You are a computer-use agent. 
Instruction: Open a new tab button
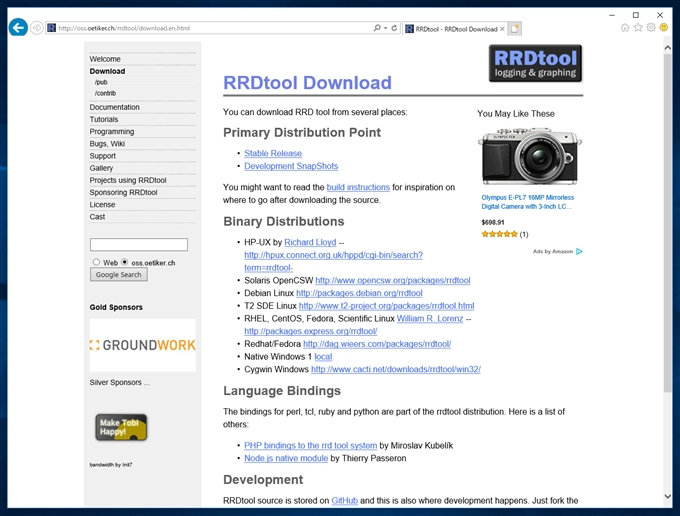[515, 29]
